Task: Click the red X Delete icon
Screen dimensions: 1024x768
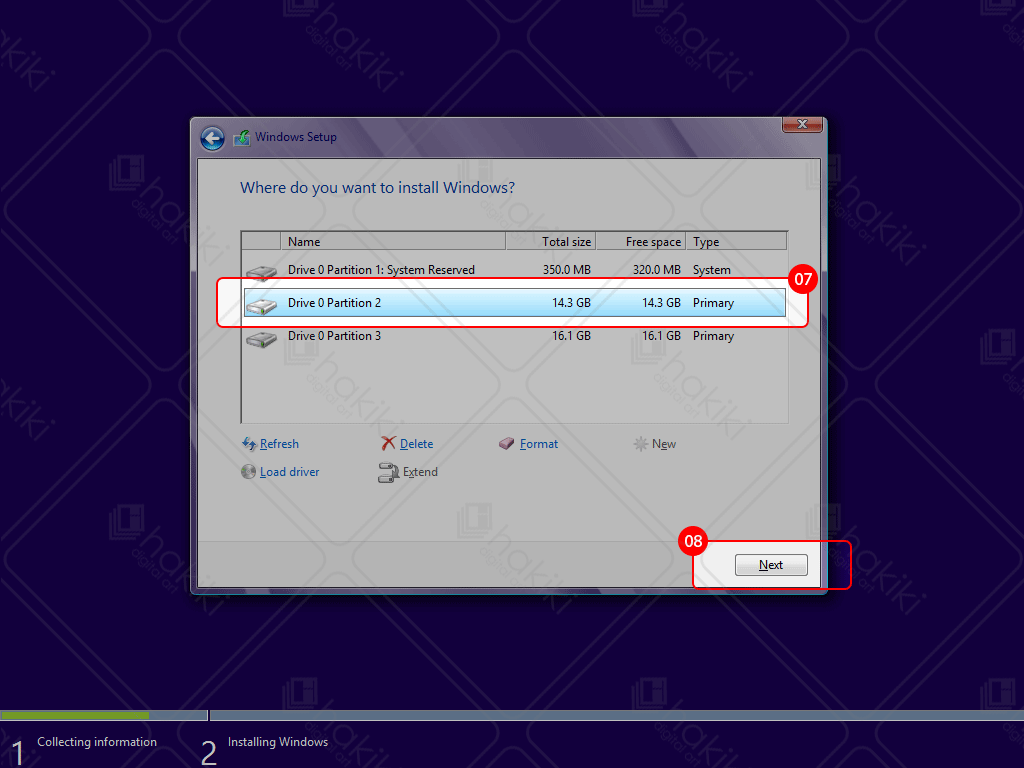Action: [389, 444]
